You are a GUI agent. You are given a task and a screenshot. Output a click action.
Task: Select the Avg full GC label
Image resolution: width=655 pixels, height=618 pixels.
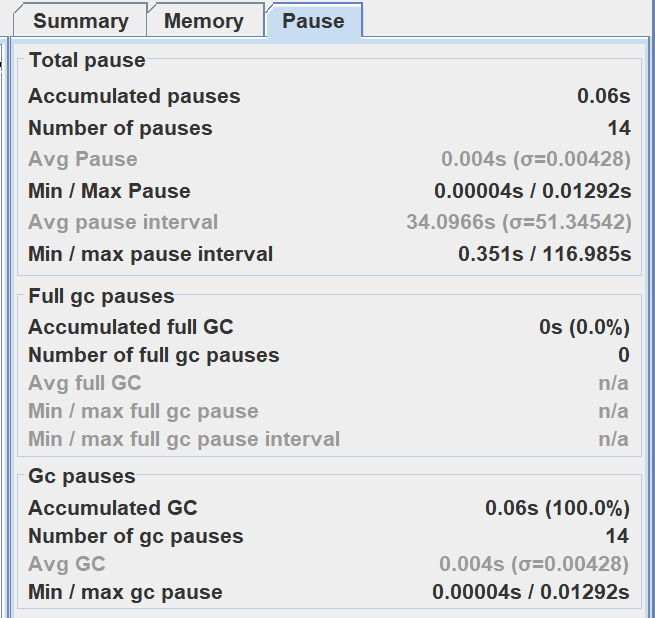85,383
